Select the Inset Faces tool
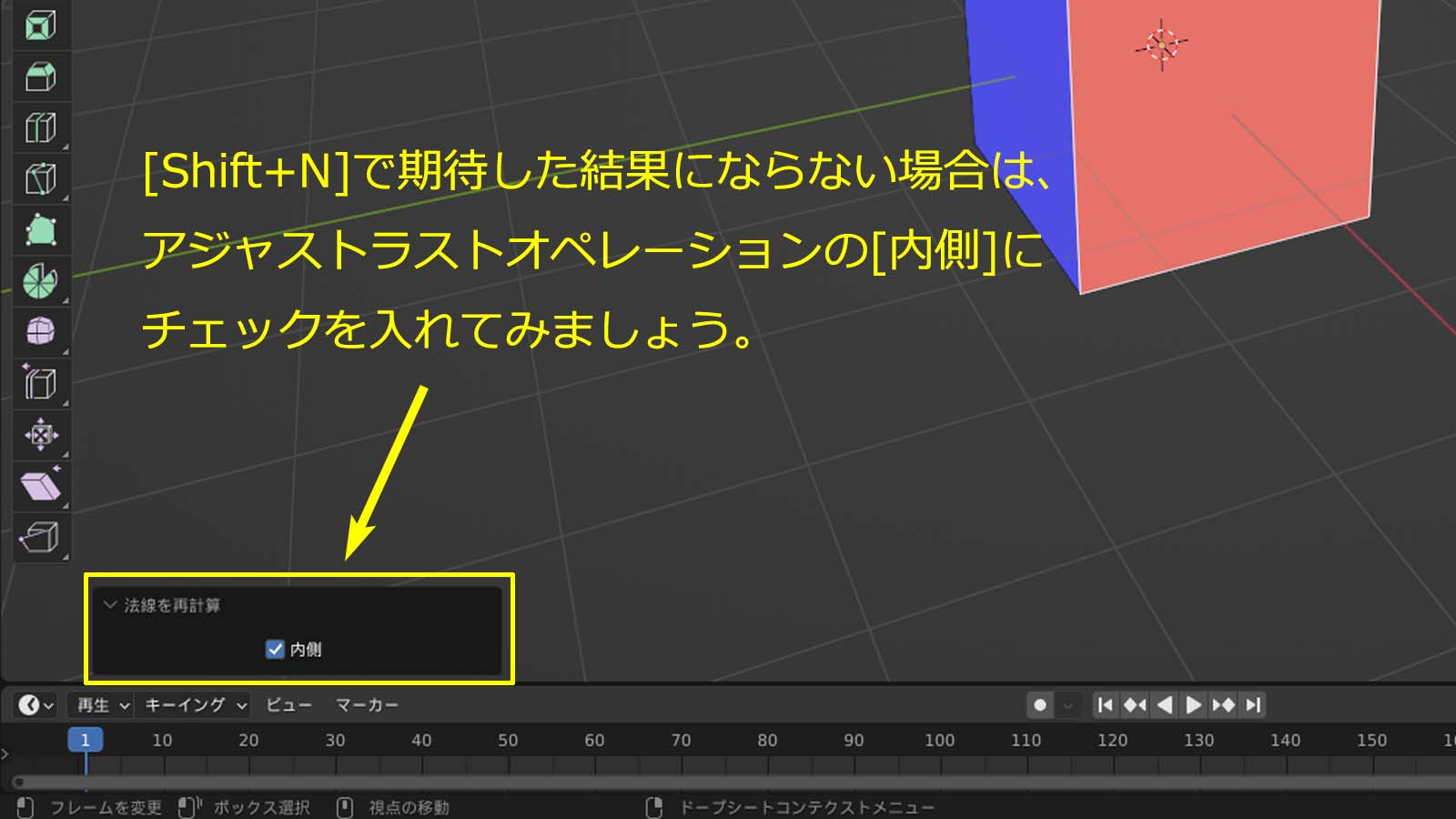The height and width of the screenshot is (819, 1456). [40, 25]
